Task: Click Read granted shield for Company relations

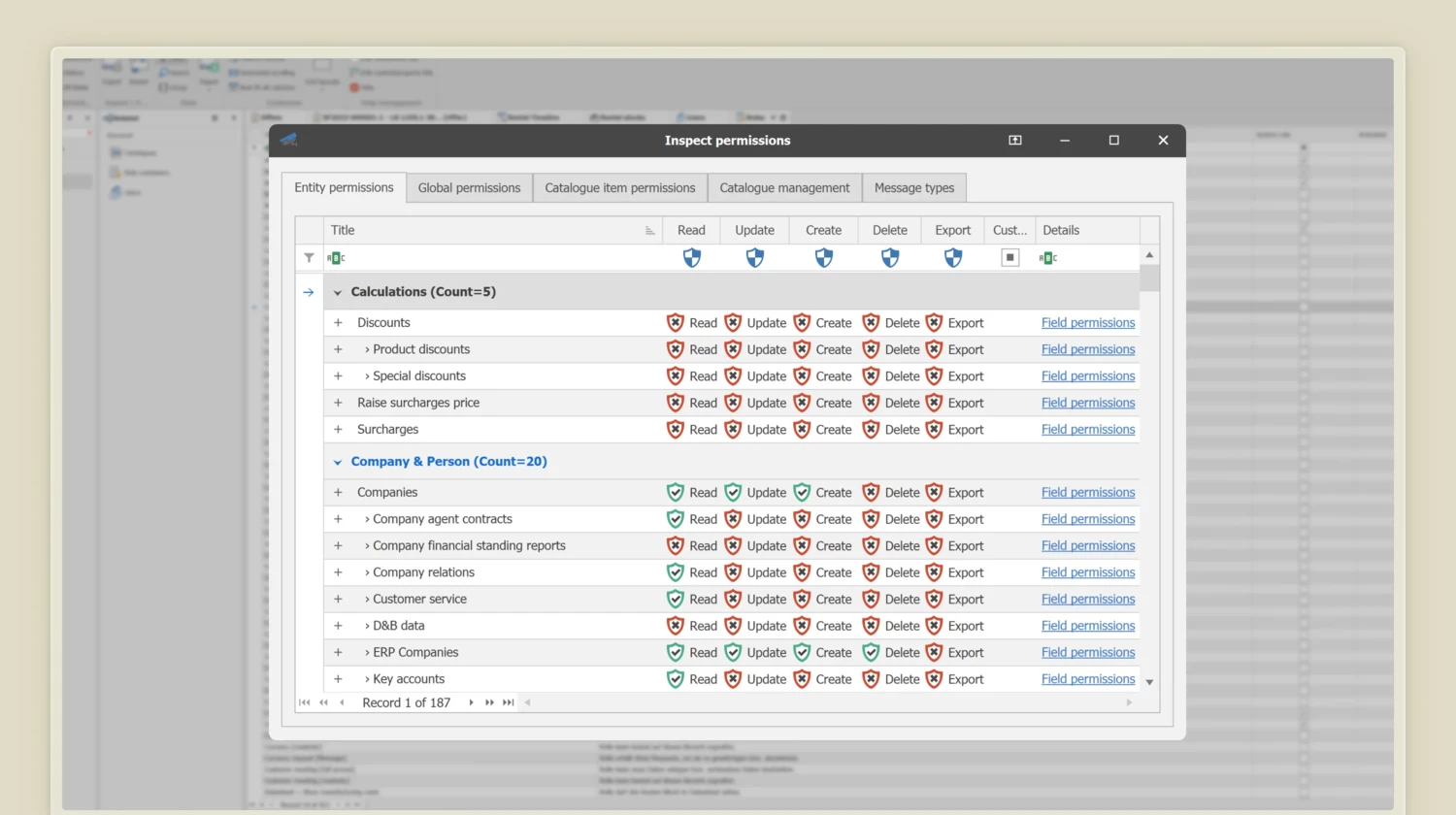Action: pos(676,572)
